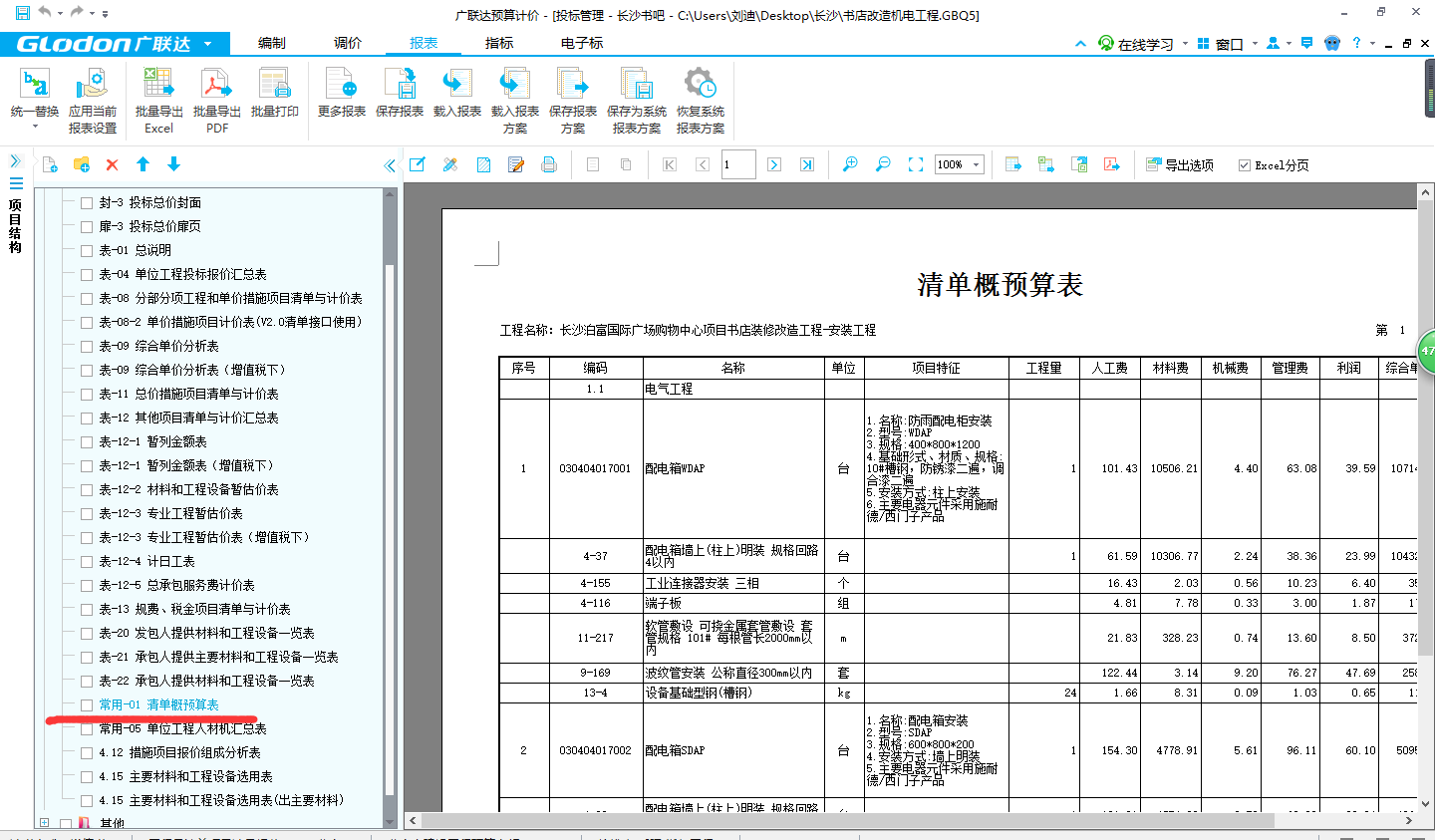Expand the 项目结构 side panel
The height and width of the screenshot is (840, 1435).
click(15, 160)
